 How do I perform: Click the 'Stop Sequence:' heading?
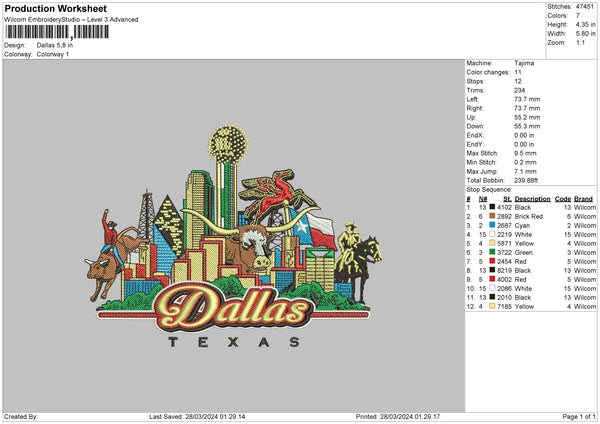(x=489, y=189)
